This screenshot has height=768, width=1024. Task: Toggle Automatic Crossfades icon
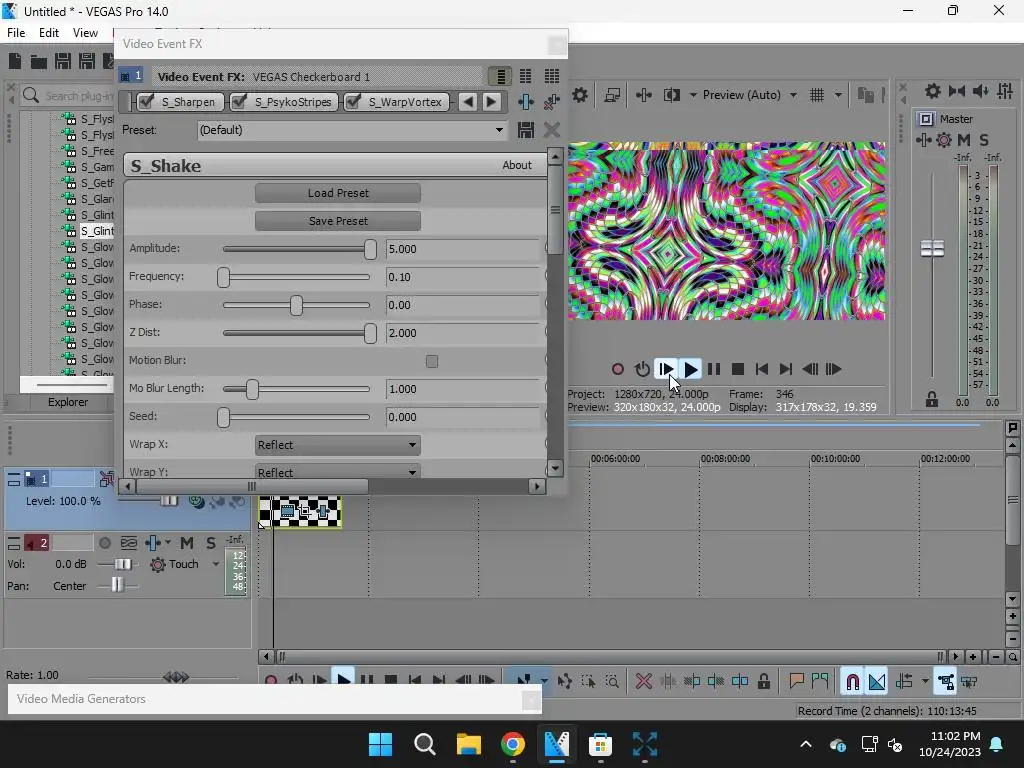click(x=877, y=682)
